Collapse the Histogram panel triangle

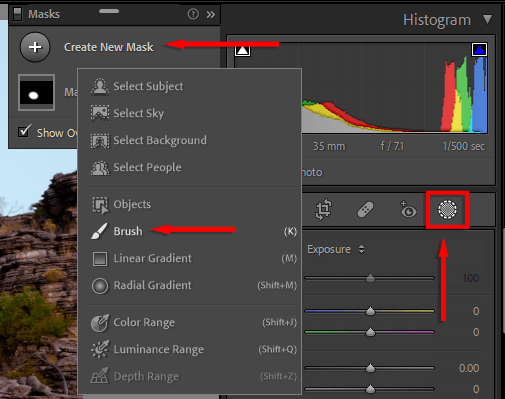coord(487,19)
